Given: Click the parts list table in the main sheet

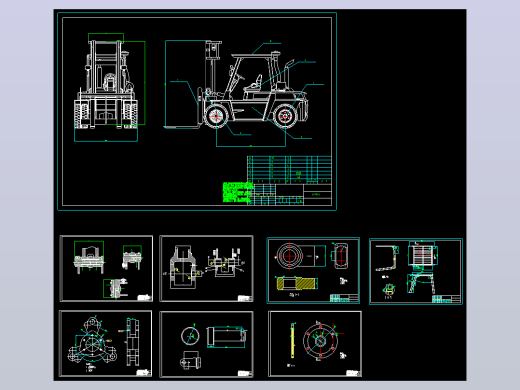Looking at the screenshot, I should [x=289, y=170].
